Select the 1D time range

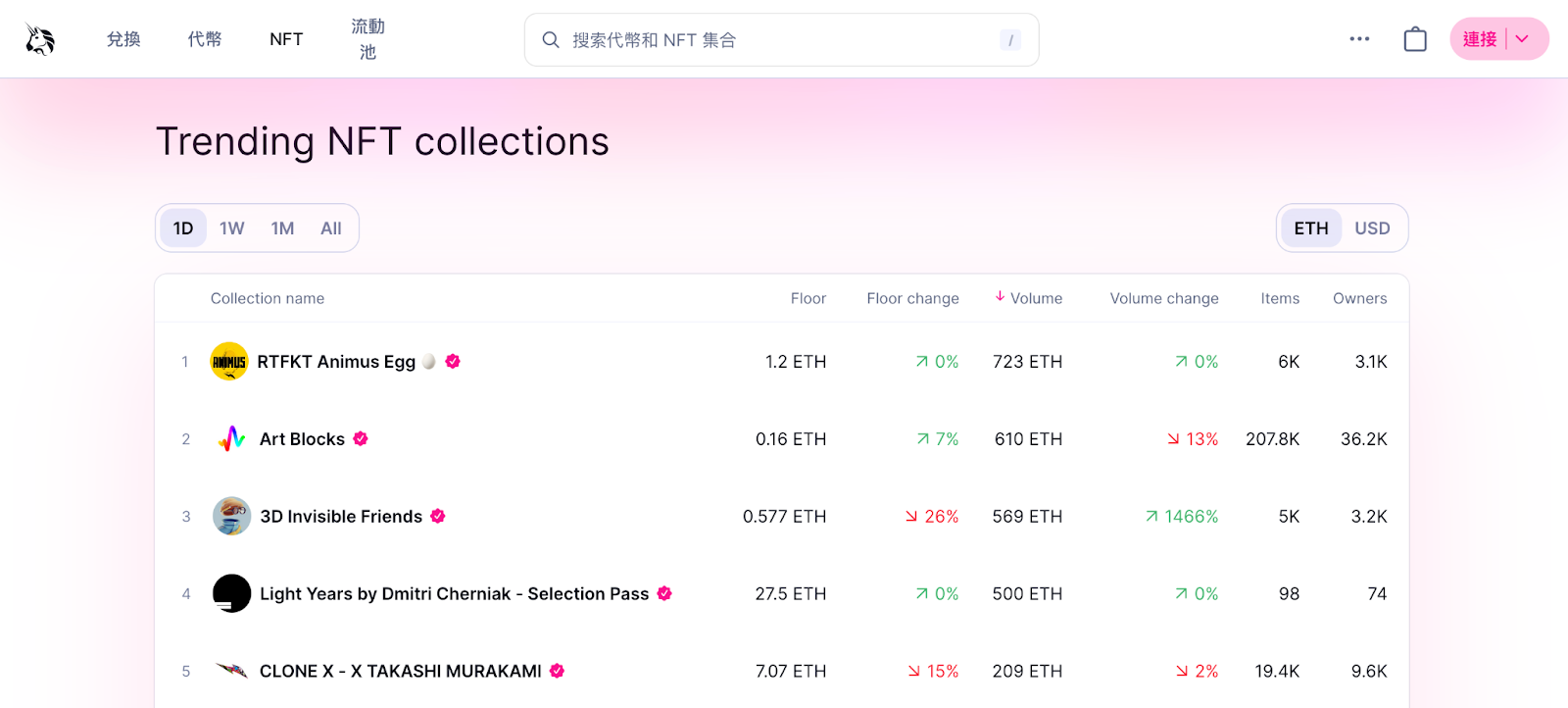[183, 228]
